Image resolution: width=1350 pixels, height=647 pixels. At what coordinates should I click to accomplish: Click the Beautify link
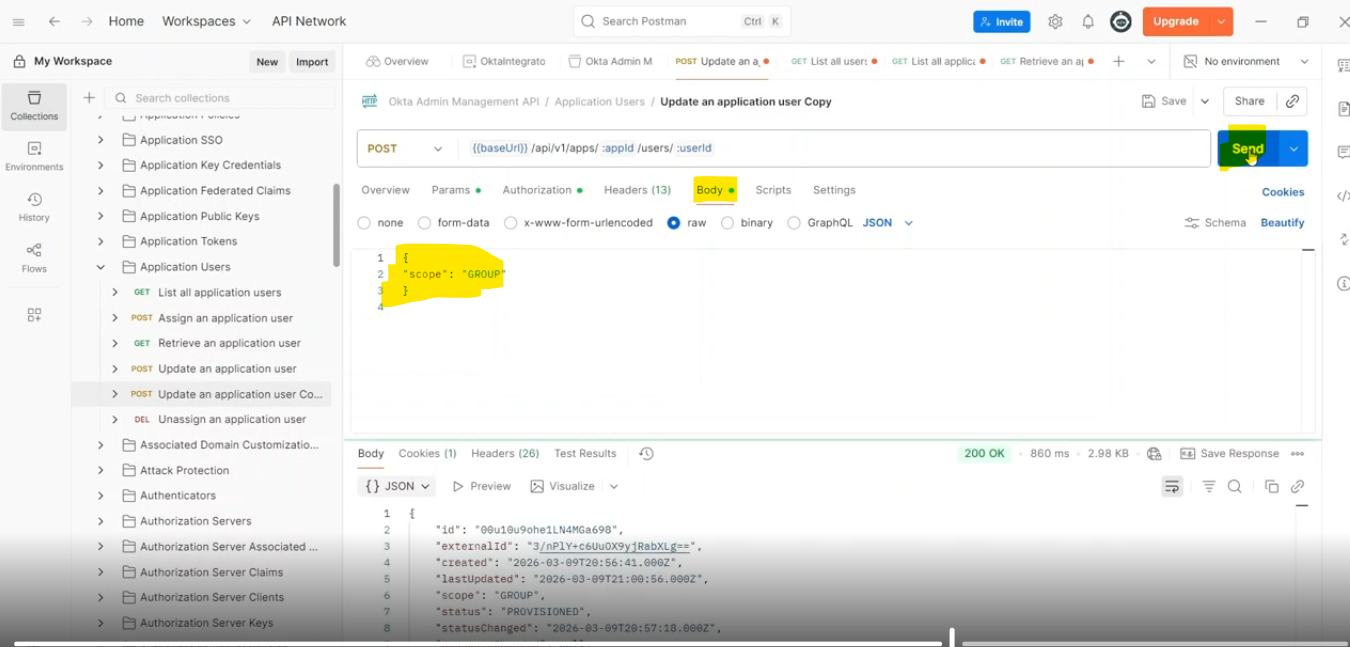coord(1282,223)
